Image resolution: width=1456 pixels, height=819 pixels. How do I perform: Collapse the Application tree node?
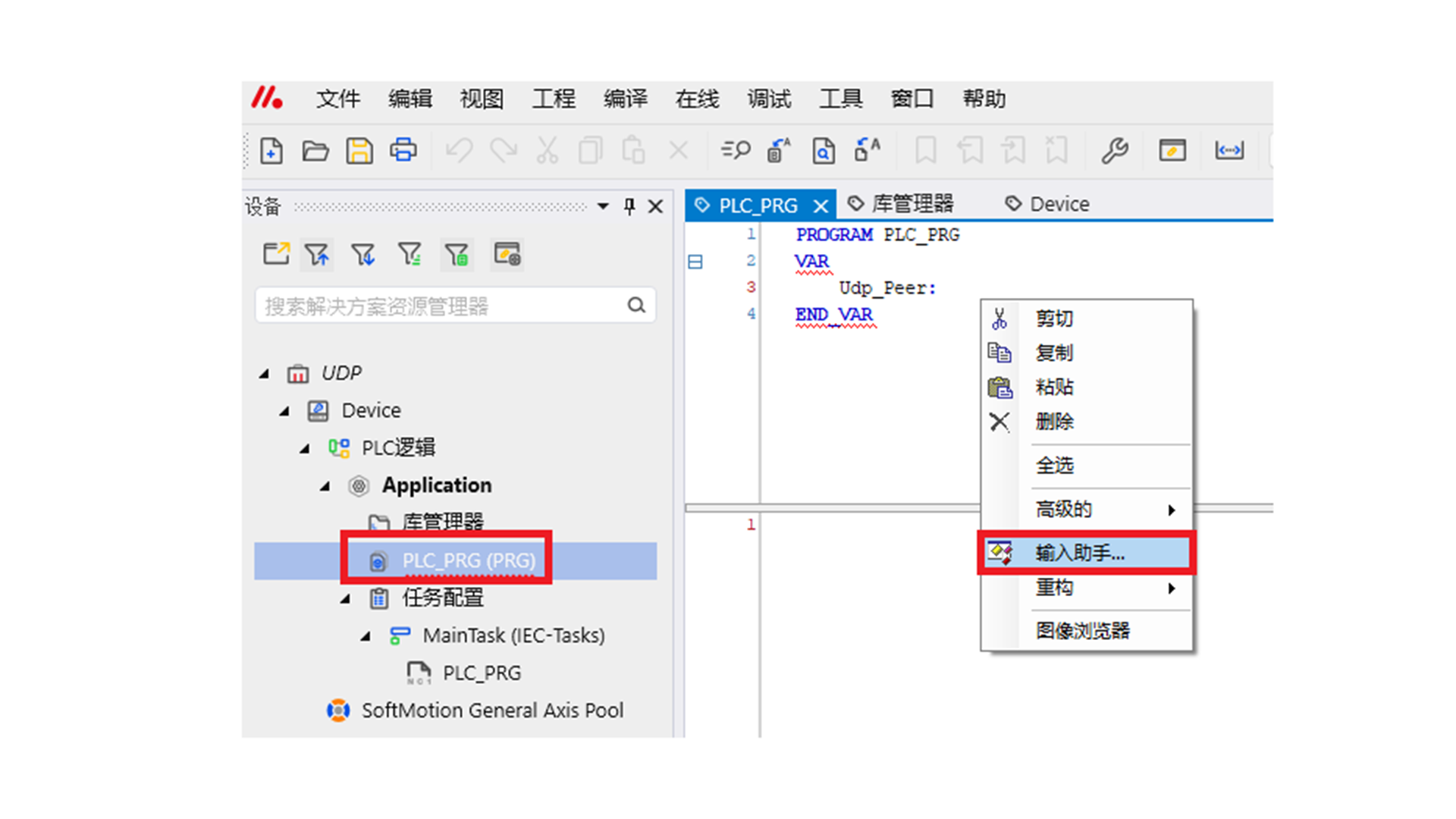click(x=325, y=485)
